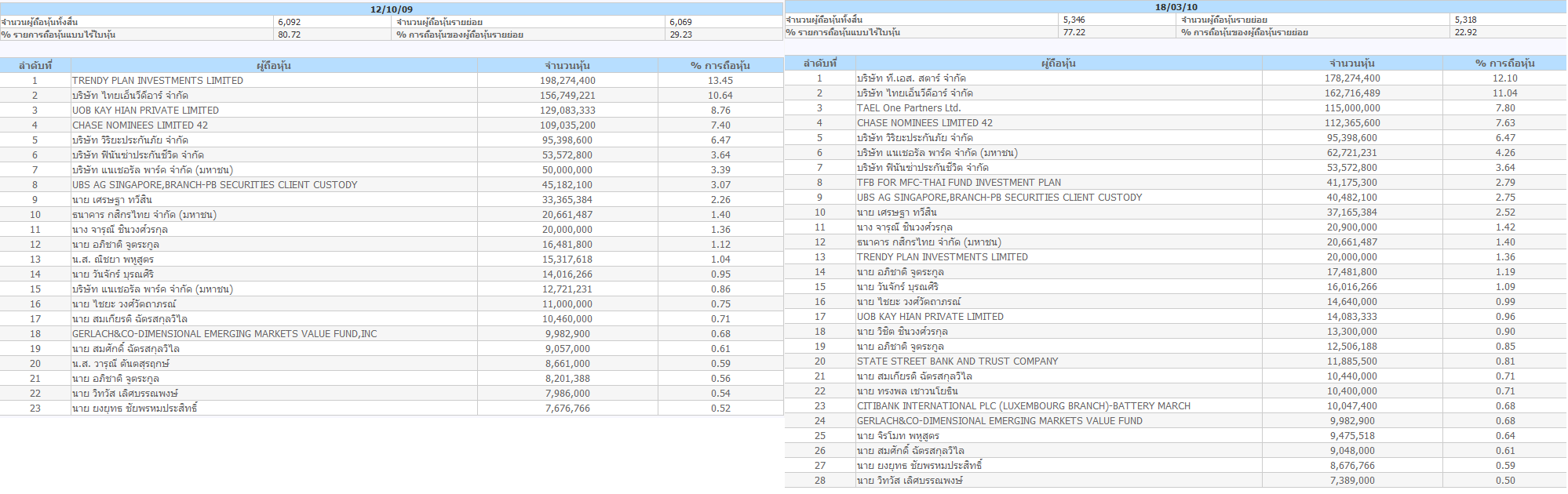
Task: Select TRENDY PLAN INVESTMENTS LIMITED in 18/03/10 table
Action: tap(943, 257)
